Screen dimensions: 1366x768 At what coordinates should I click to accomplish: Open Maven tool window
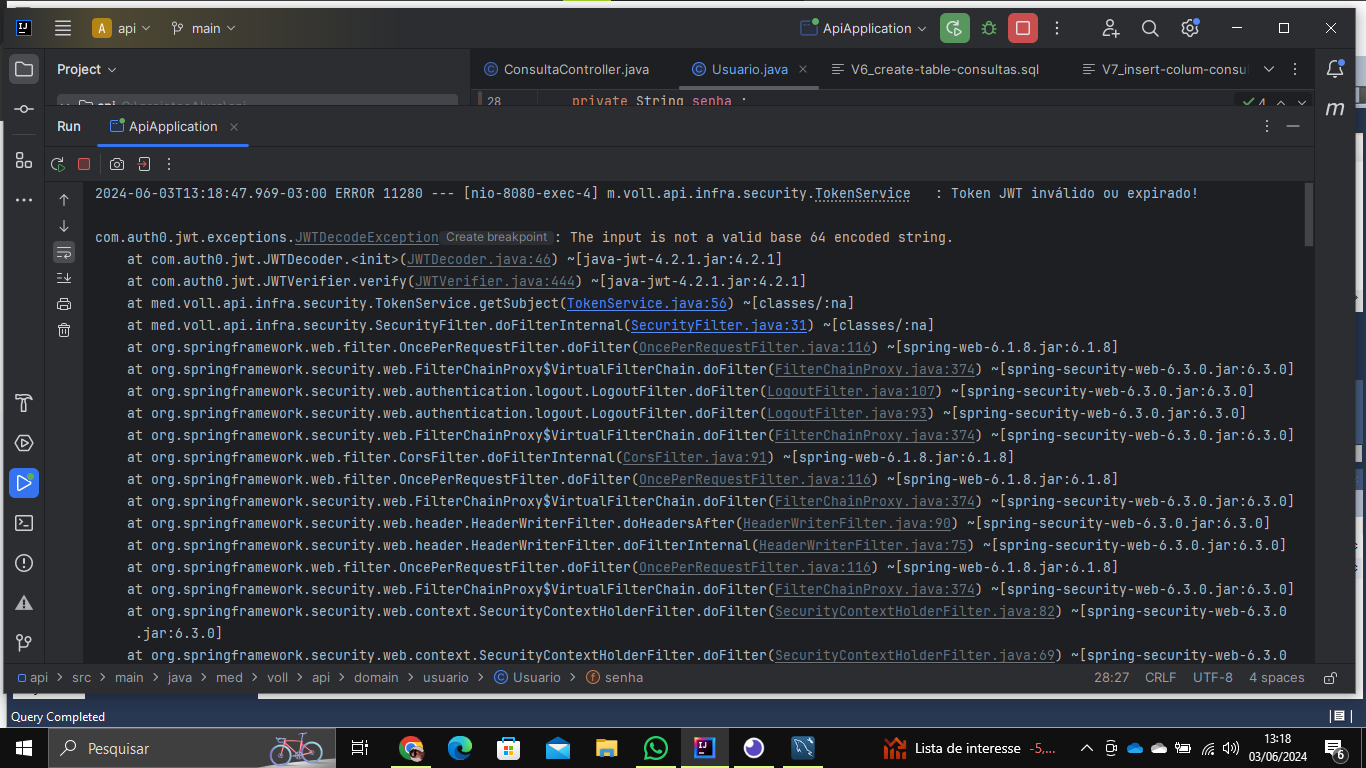[x=1335, y=109]
